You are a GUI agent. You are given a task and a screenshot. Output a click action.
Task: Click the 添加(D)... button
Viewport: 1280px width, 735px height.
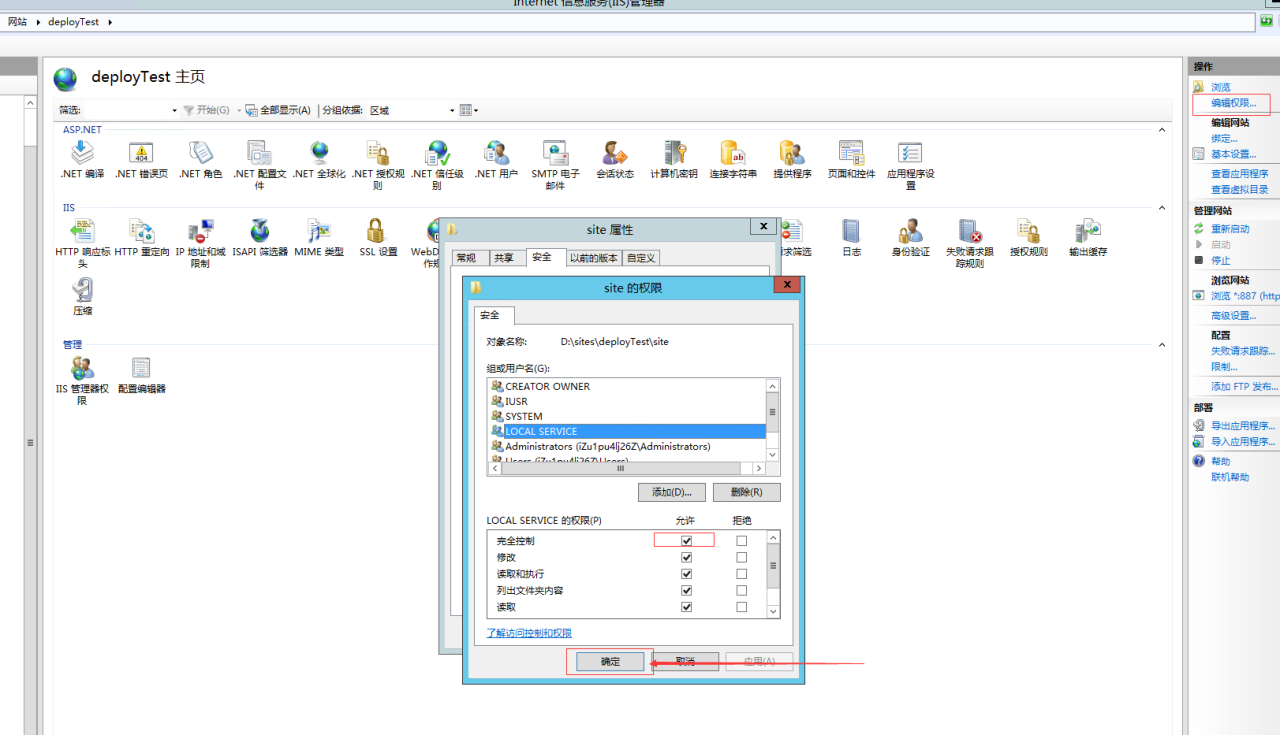click(x=671, y=492)
